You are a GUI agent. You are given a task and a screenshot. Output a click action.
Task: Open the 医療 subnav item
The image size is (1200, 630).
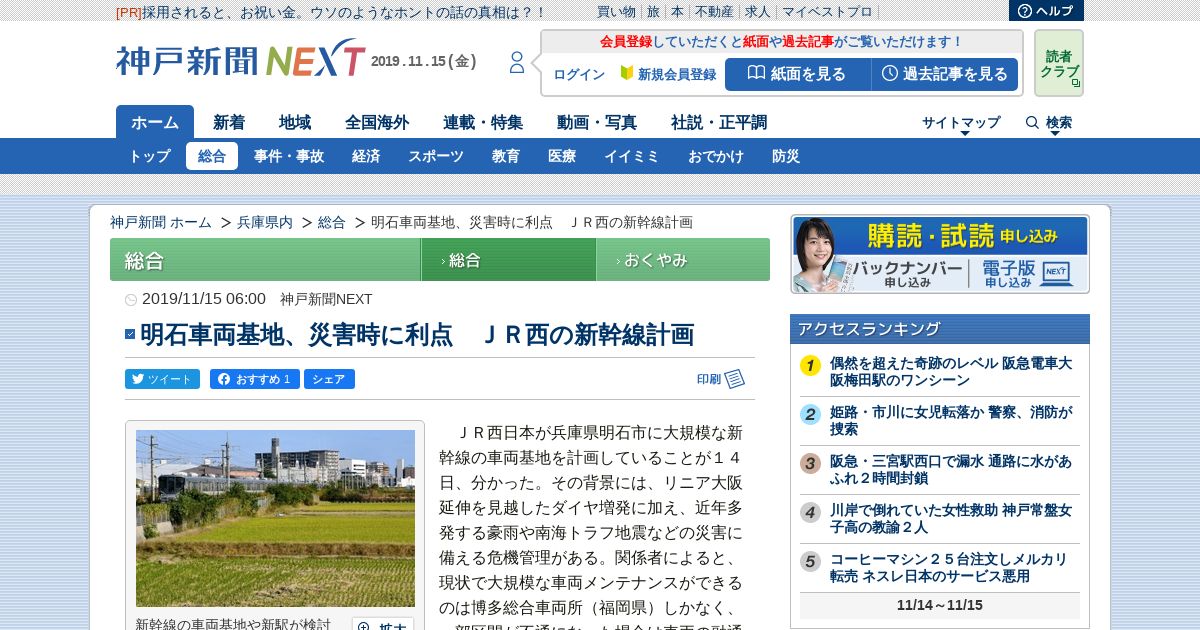(562, 156)
